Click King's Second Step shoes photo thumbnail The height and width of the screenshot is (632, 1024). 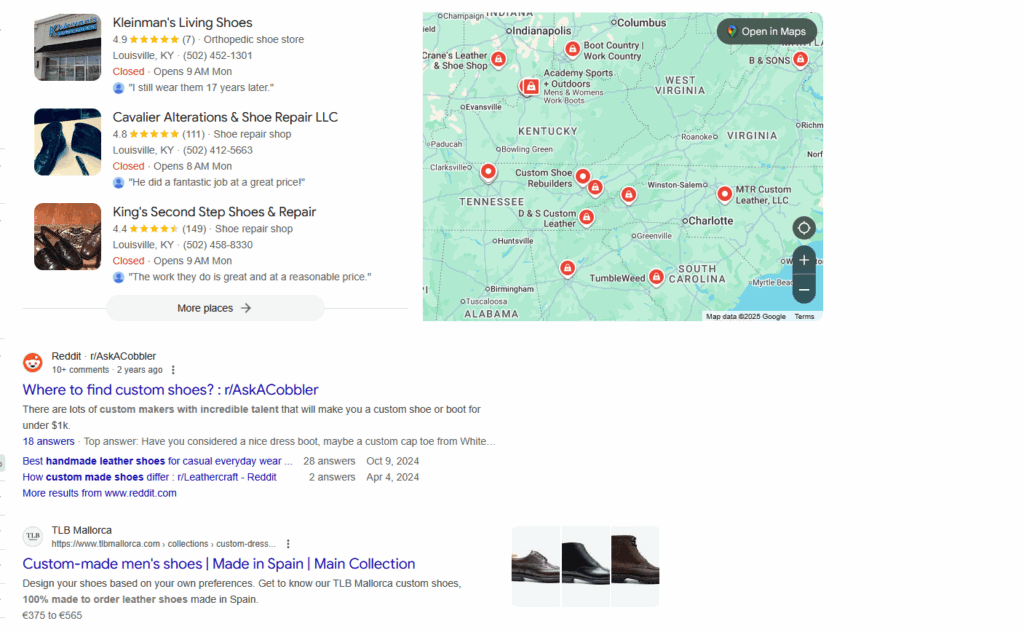pyautogui.click(x=68, y=236)
